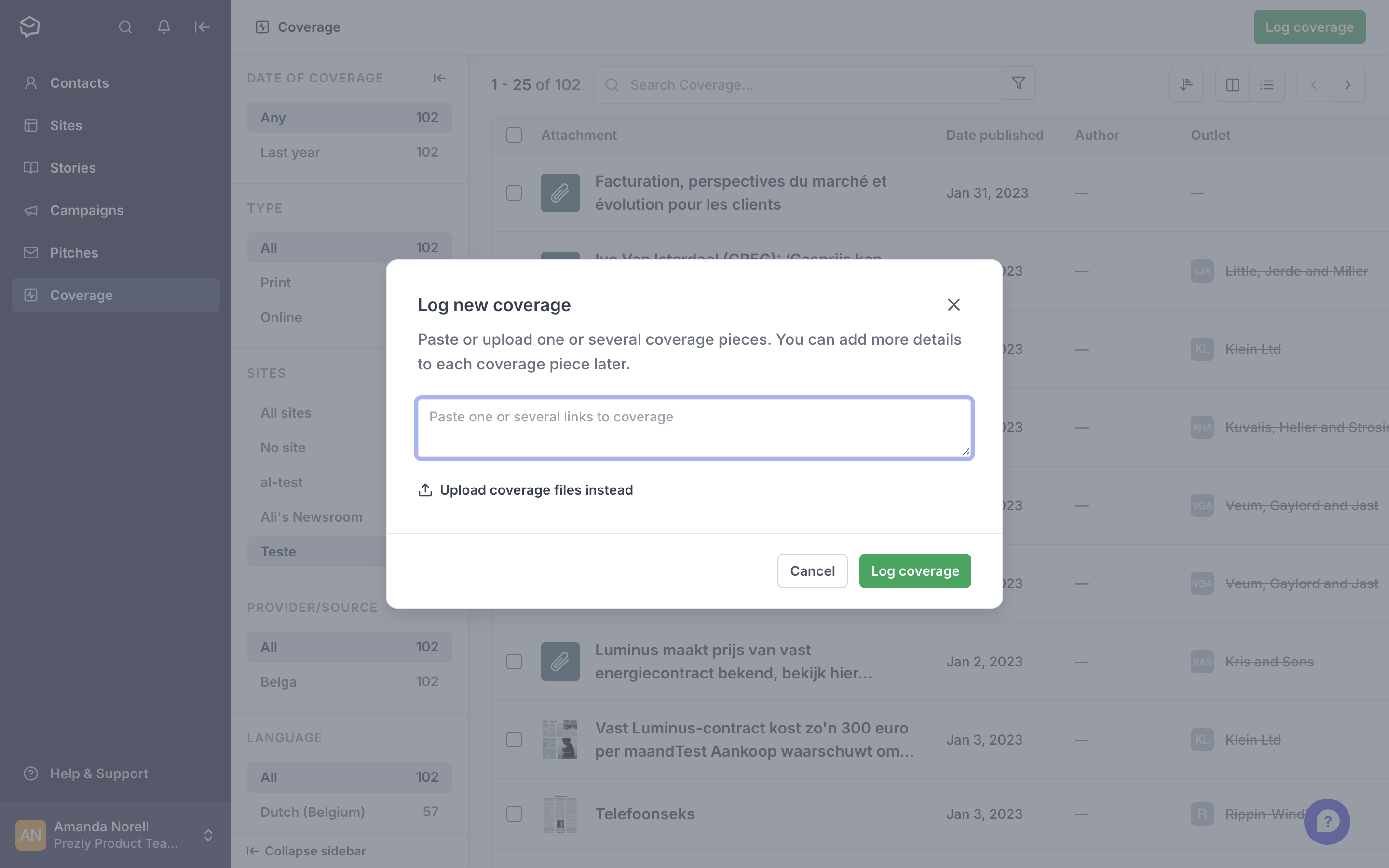Collapse main navigation arrow icon
The height and width of the screenshot is (868, 1389).
pyautogui.click(x=202, y=27)
